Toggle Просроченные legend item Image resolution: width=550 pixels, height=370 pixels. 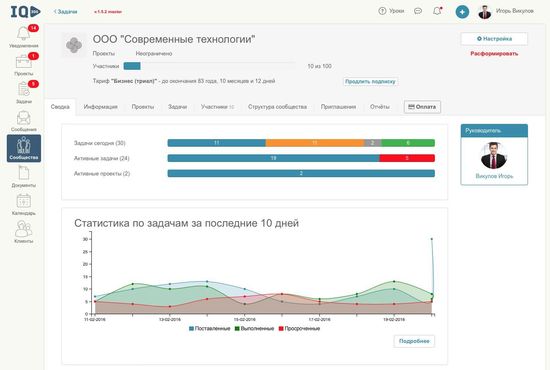click(299, 329)
